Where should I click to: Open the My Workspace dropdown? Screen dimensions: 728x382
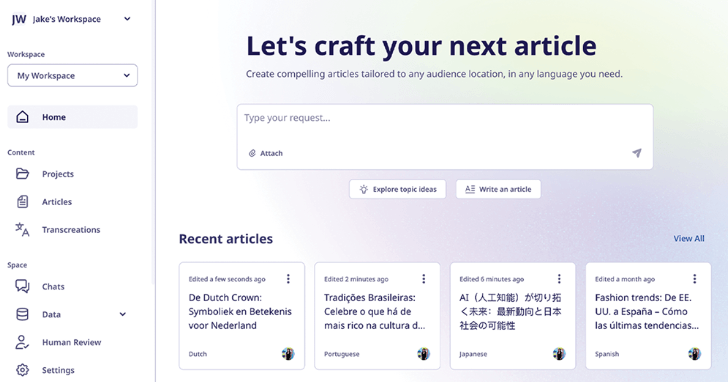tap(72, 75)
